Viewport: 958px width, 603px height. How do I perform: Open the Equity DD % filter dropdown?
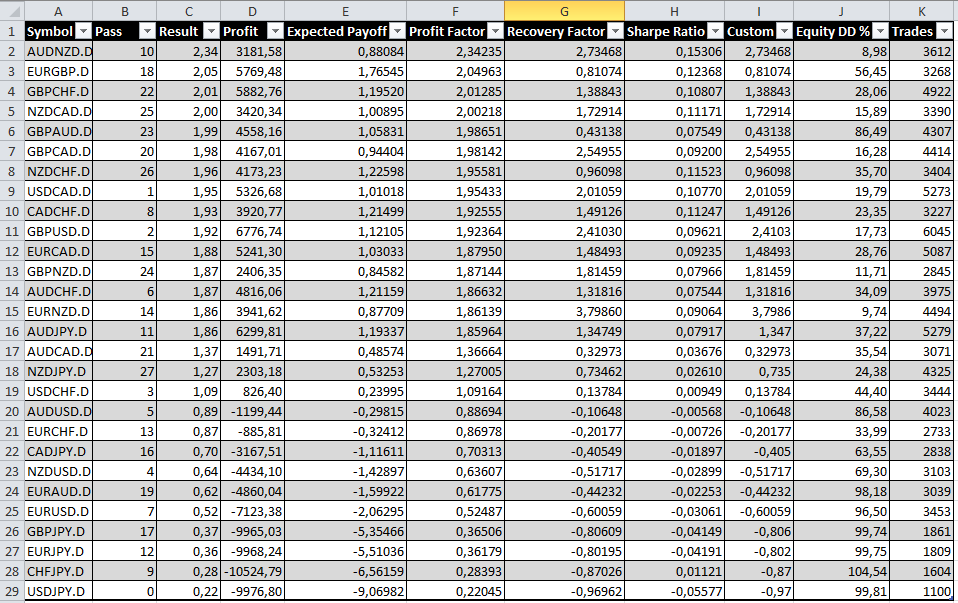coord(880,32)
